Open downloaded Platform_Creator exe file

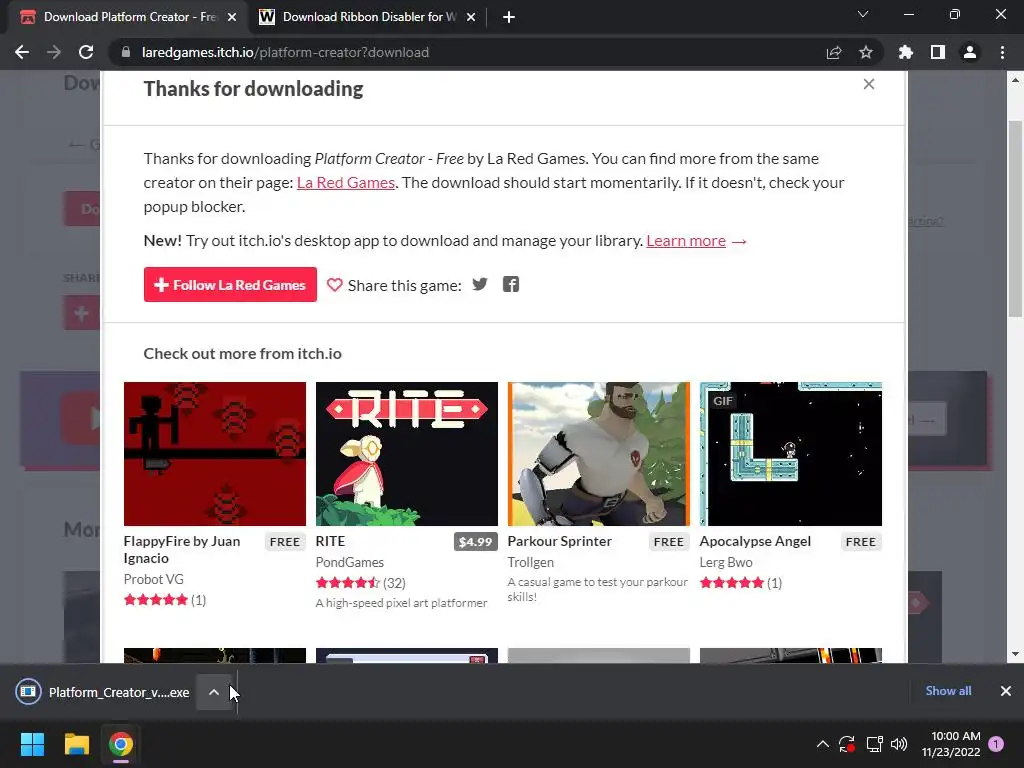[x=104, y=692]
